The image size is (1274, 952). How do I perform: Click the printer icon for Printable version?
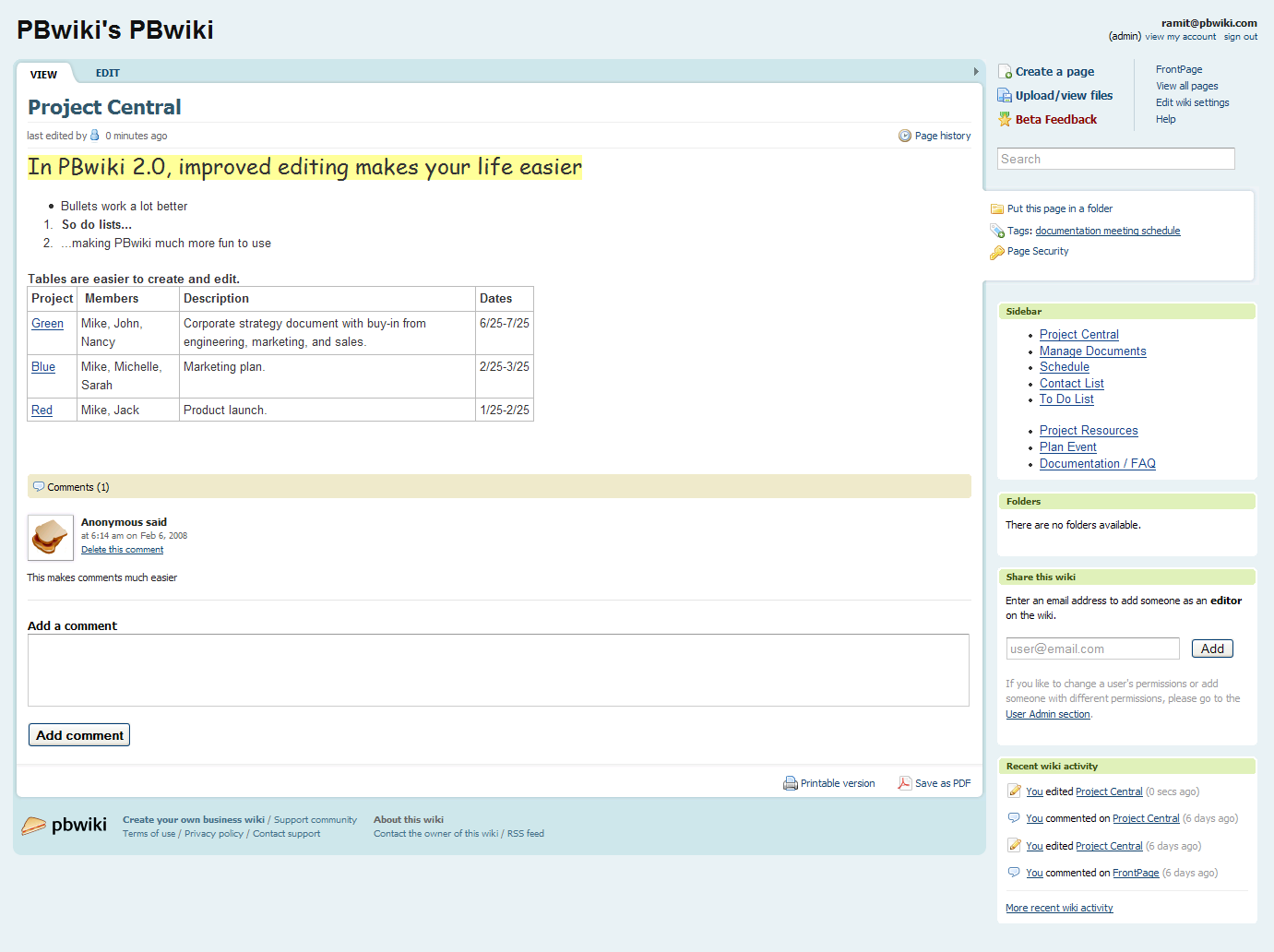[791, 783]
